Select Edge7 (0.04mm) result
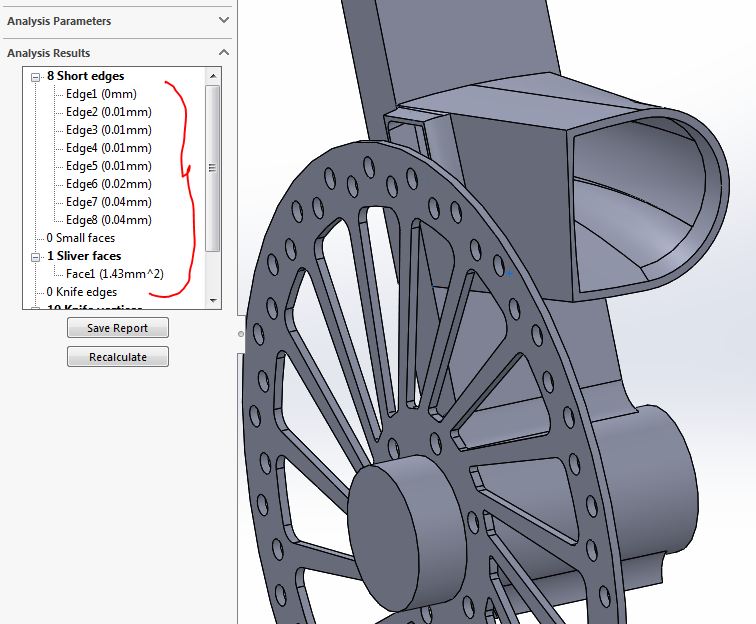 [x=108, y=202]
